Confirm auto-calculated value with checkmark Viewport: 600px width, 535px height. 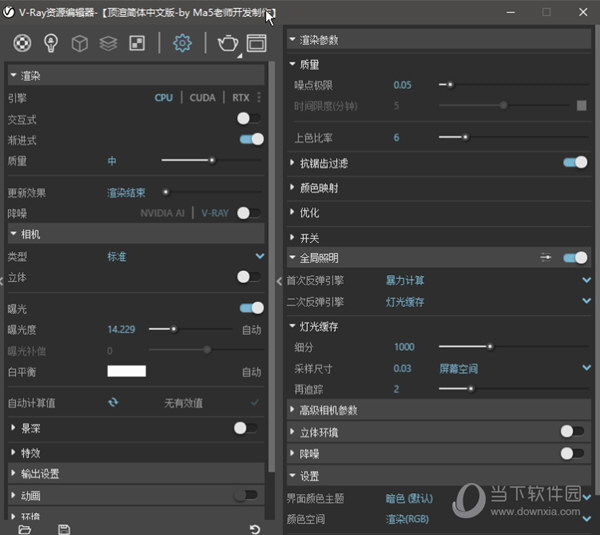coord(255,402)
